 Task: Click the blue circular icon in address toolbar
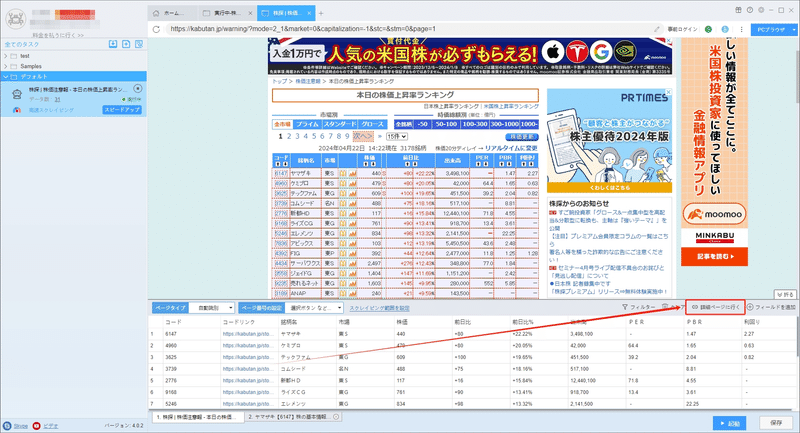pos(725,29)
